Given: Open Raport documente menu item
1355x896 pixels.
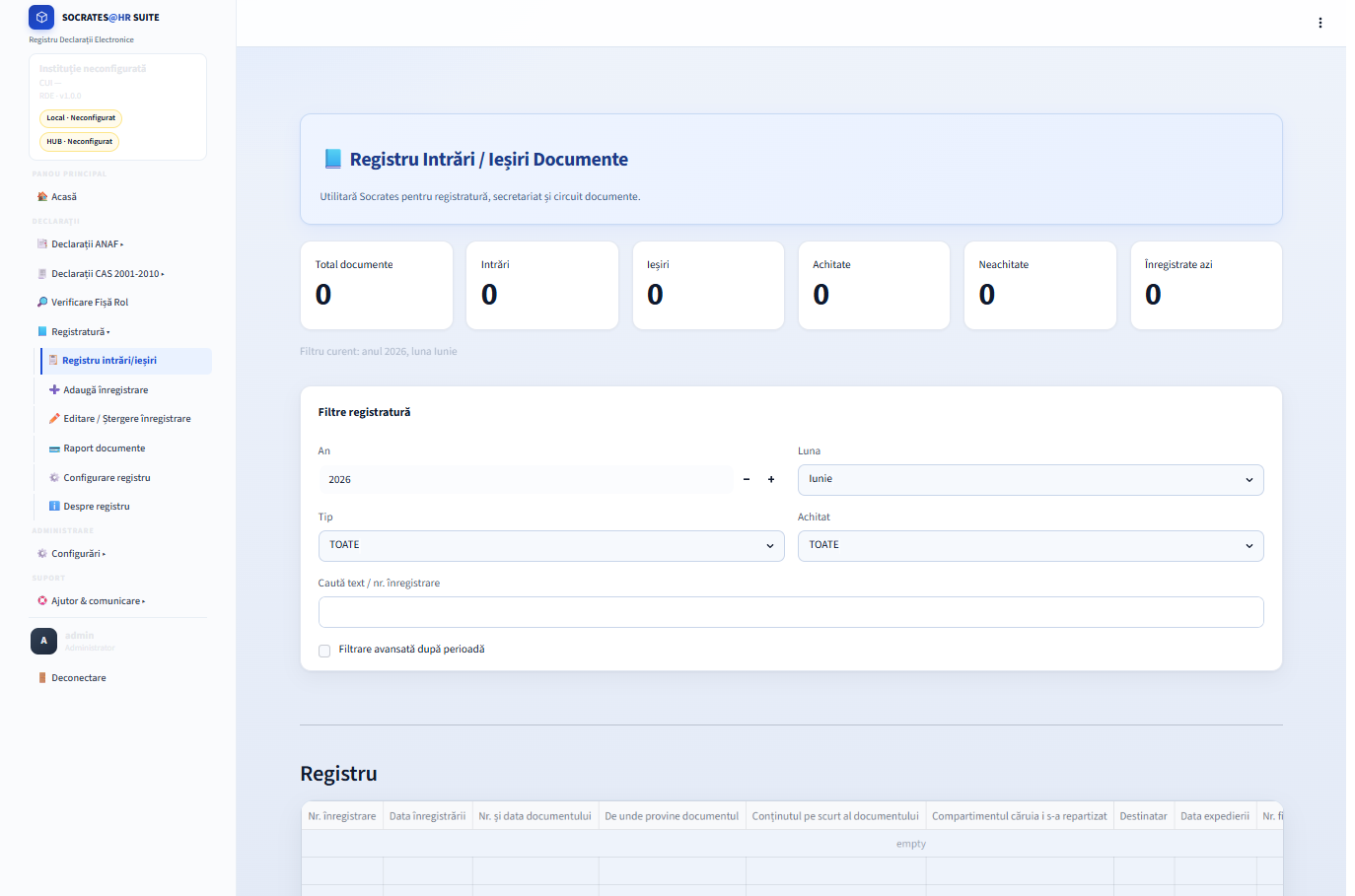Looking at the screenshot, I should click(105, 448).
